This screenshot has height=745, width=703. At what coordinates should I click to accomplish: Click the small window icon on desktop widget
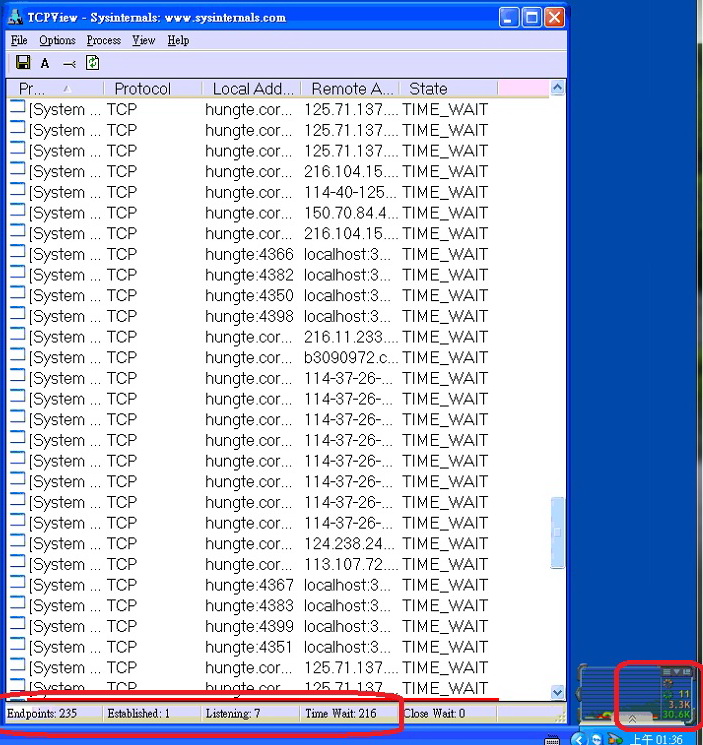686,671
